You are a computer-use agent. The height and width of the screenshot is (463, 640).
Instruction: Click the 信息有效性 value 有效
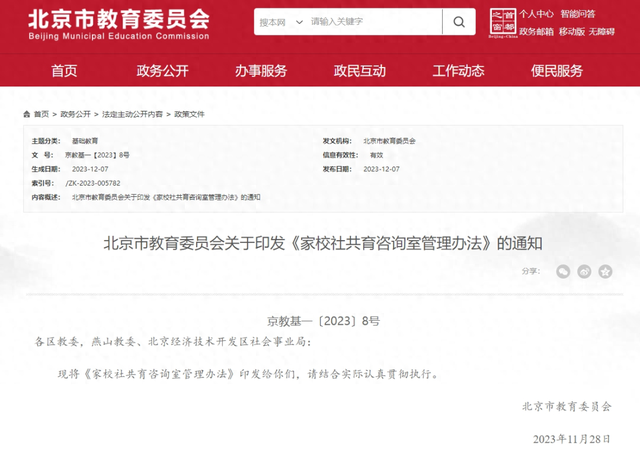[x=376, y=155]
